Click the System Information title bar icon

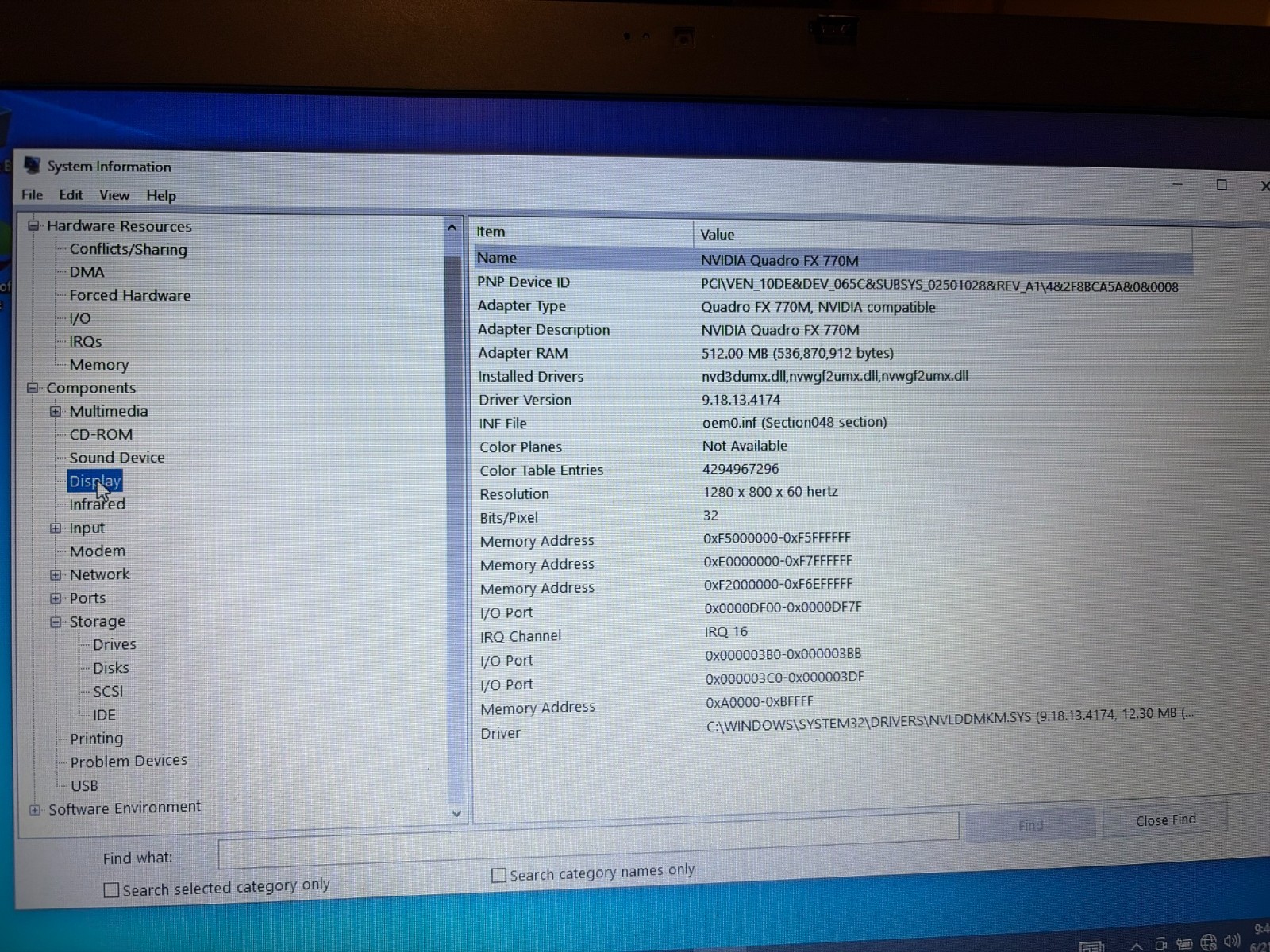tap(33, 165)
